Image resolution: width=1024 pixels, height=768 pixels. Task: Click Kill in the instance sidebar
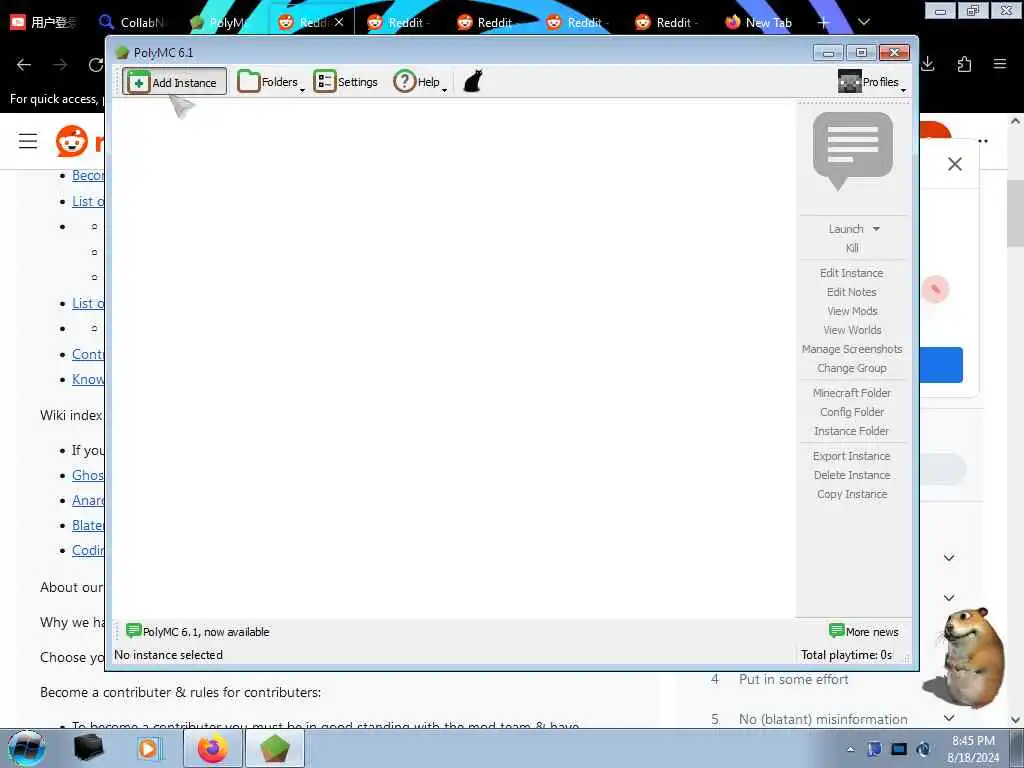(x=852, y=248)
